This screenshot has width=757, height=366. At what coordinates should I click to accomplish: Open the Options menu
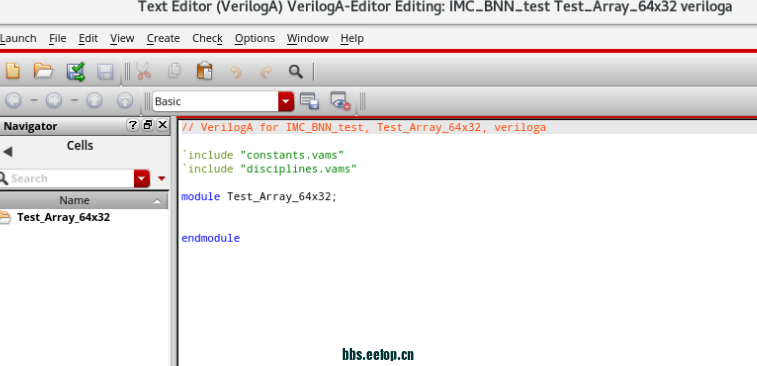click(x=254, y=38)
